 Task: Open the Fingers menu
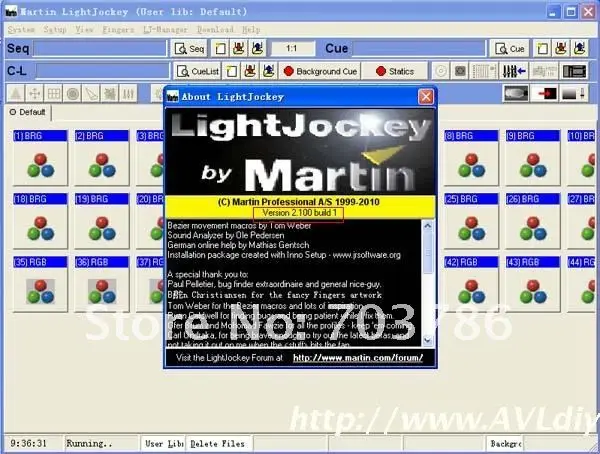coord(118,29)
